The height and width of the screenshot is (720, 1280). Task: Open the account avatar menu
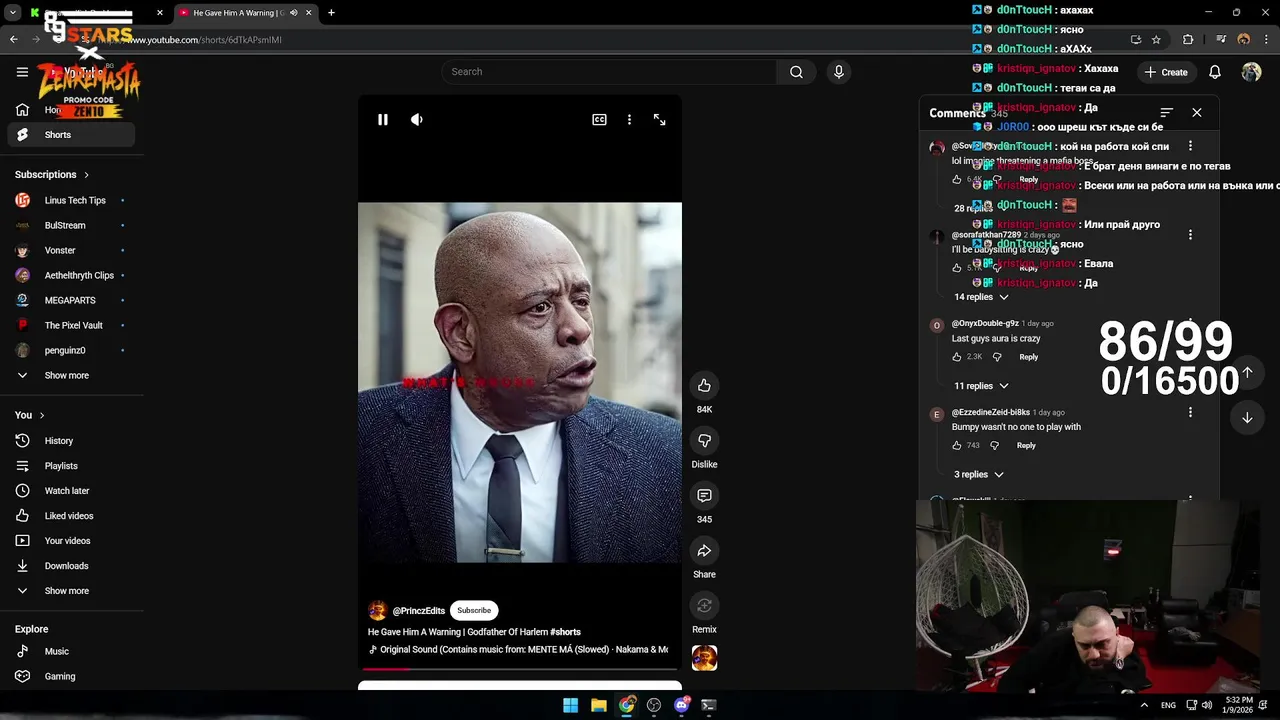tap(1251, 72)
